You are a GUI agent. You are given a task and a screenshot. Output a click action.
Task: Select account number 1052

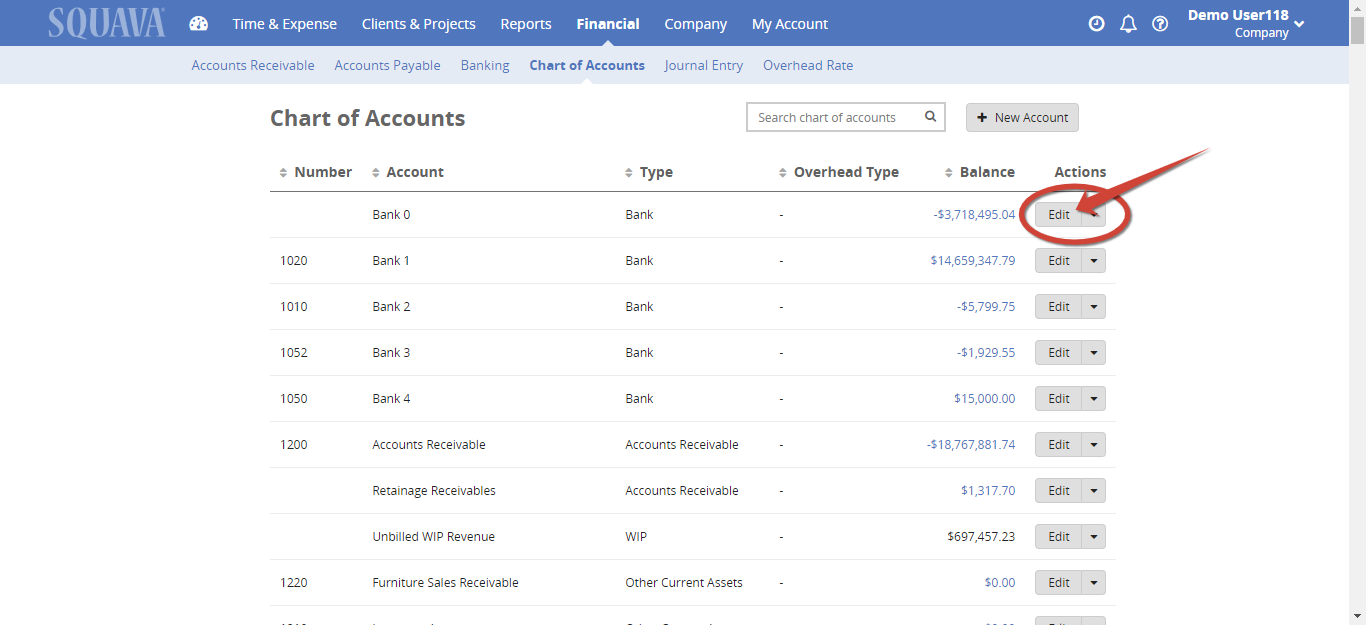(294, 353)
